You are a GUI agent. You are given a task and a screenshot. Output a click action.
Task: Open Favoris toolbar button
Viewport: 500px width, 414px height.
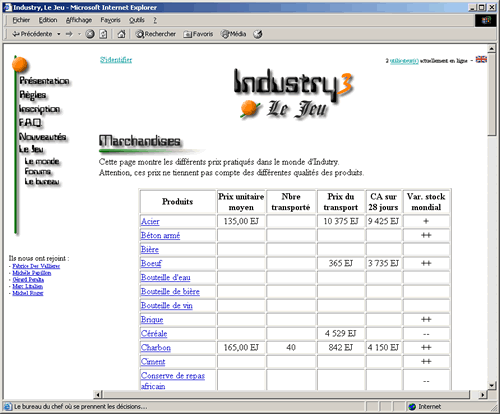click(x=198, y=34)
